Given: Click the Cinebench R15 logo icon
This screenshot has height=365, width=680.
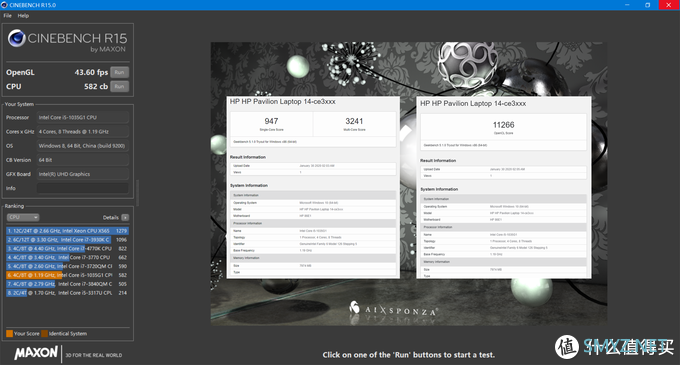Looking at the screenshot, I should (x=16, y=38).
